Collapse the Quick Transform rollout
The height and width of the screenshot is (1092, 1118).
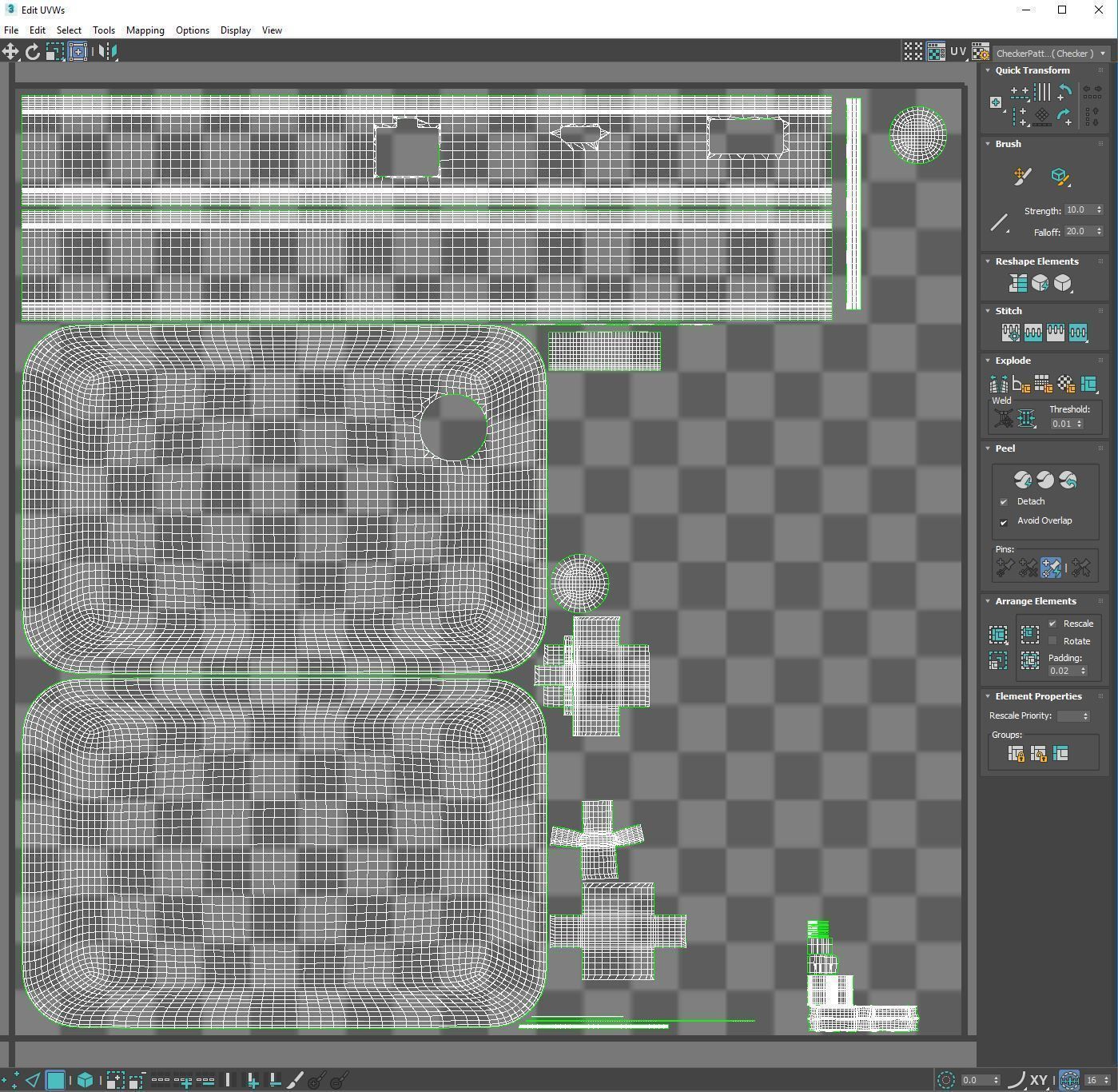(x=988, y=70)
